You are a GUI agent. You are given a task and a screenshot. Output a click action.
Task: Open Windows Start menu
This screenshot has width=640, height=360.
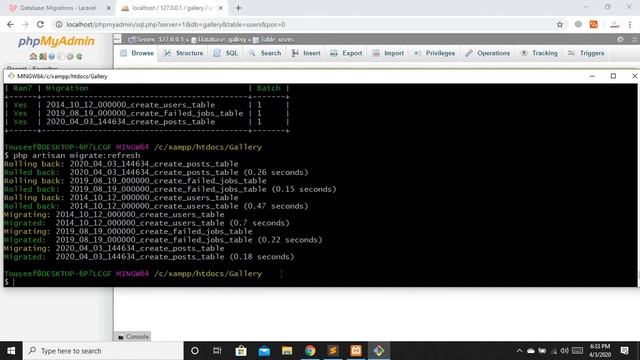[x=11, y=351]
